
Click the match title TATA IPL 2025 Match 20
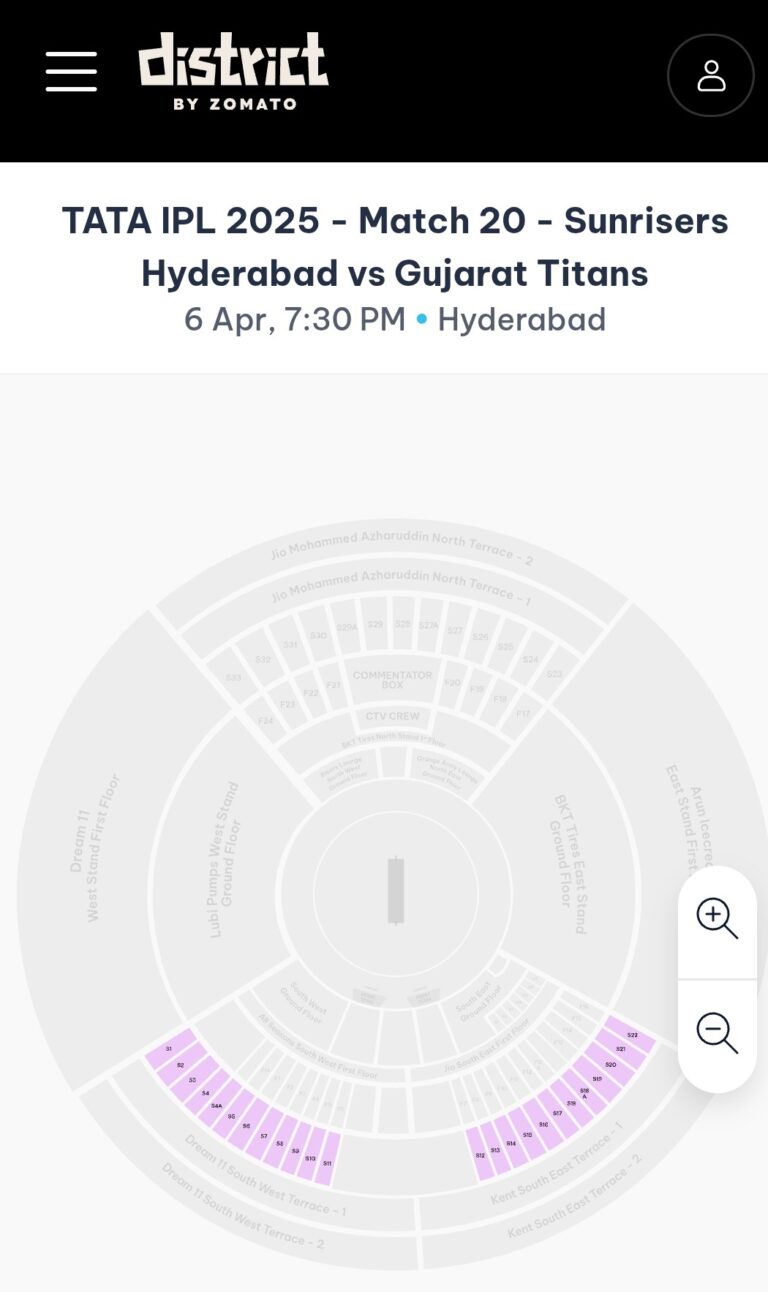point(396,245)
